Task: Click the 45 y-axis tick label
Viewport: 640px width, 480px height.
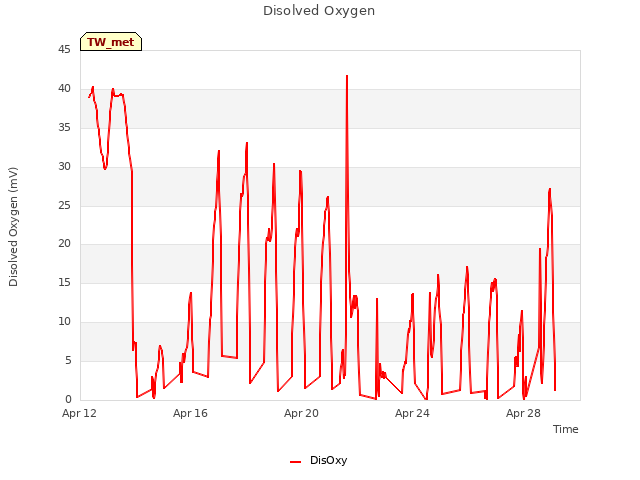Action: click(x=64, y=49)
